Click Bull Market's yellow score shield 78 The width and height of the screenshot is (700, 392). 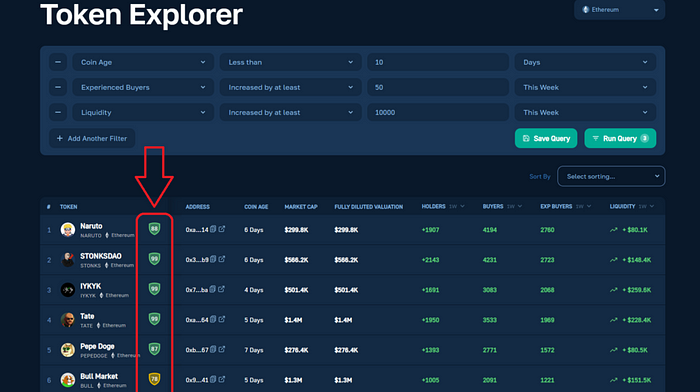point(154,379)
